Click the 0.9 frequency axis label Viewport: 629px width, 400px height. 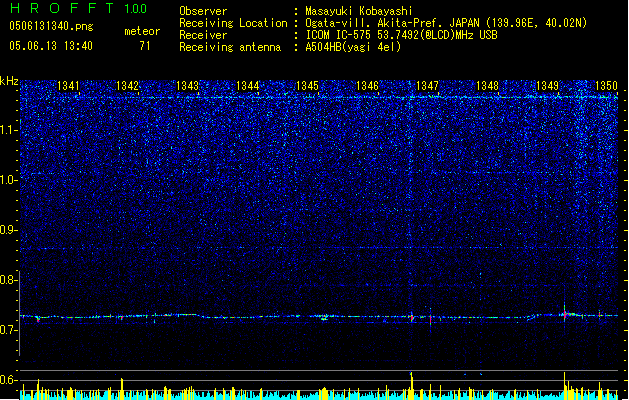9,230
